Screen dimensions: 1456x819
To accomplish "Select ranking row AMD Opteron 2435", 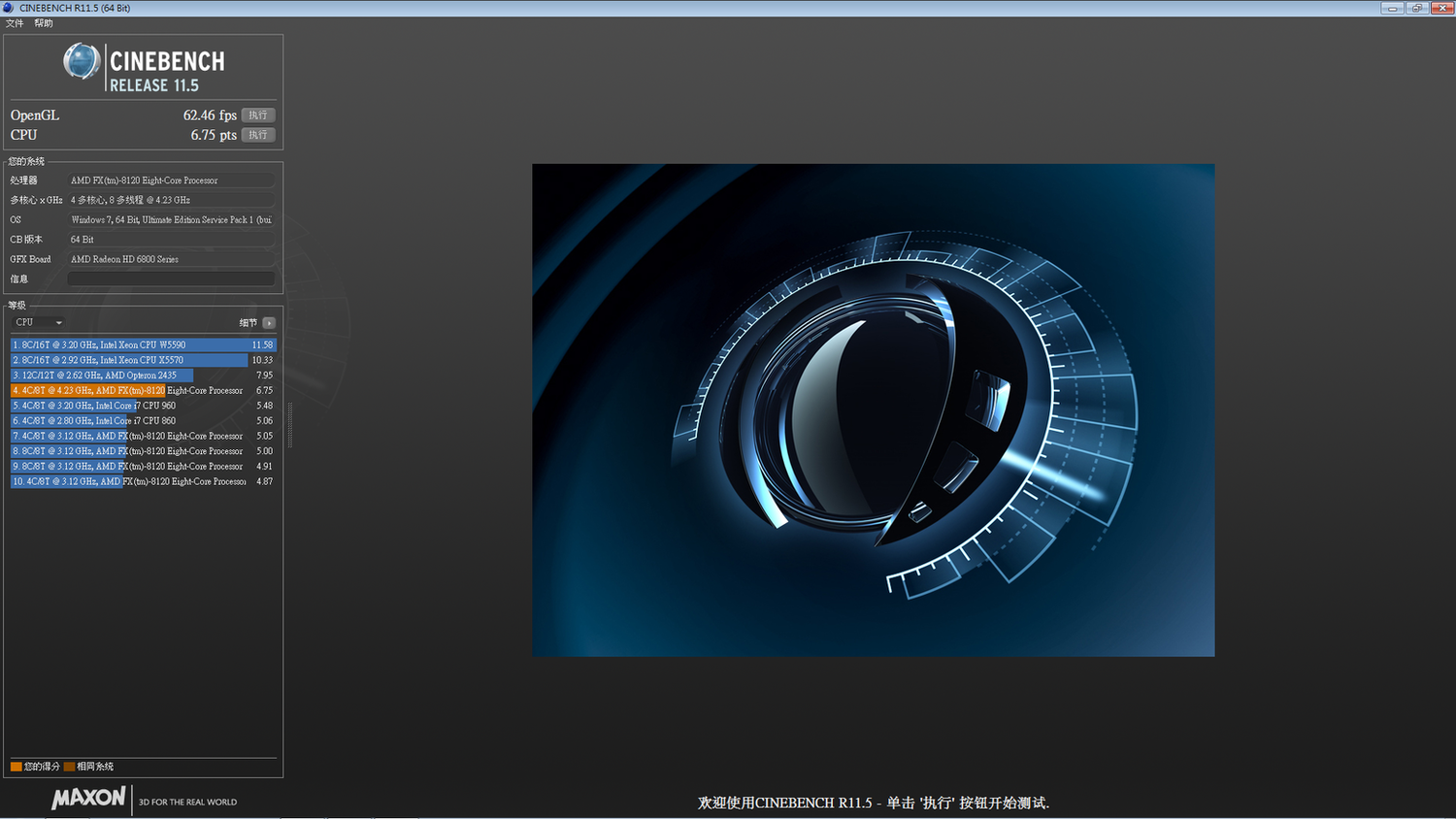I will [x=144, y=375].
